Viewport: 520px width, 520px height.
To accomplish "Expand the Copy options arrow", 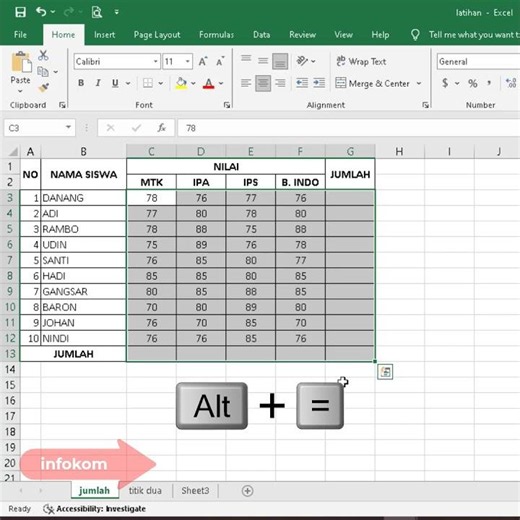I will click(56, 71).
